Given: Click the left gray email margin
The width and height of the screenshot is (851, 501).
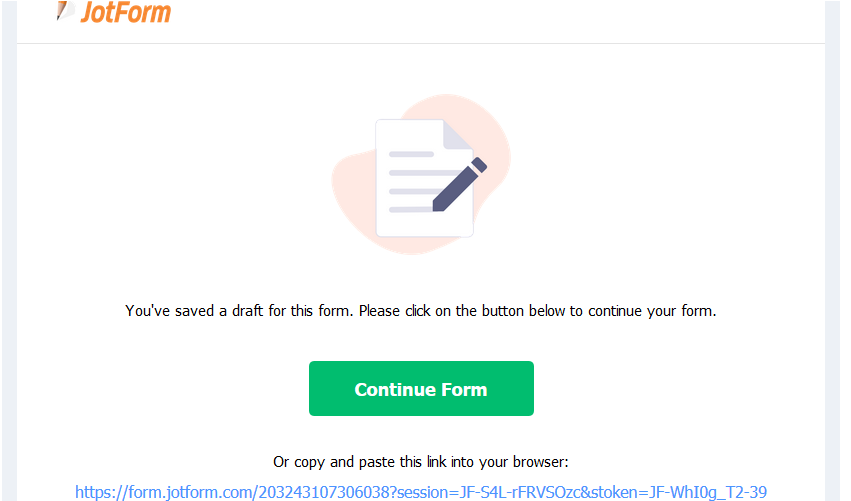Looking at the screenshot, I should 9,250.
